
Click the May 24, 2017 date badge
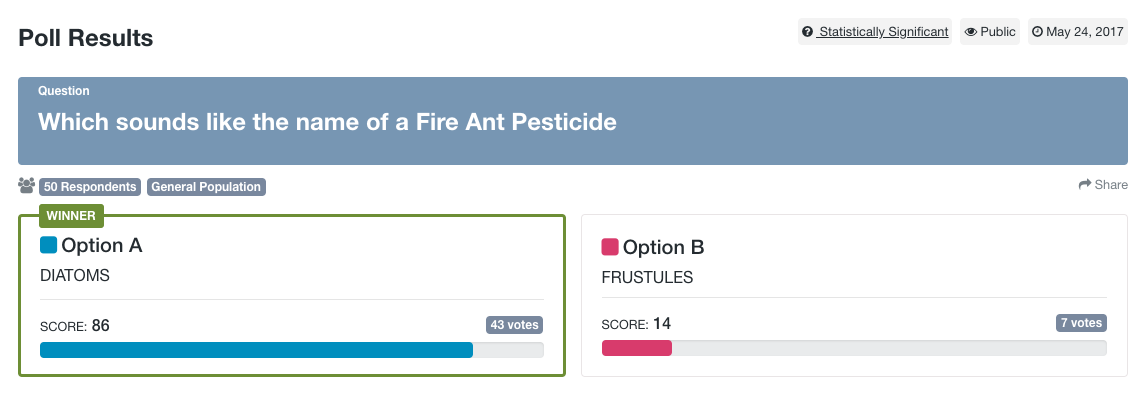(1079, 32)
